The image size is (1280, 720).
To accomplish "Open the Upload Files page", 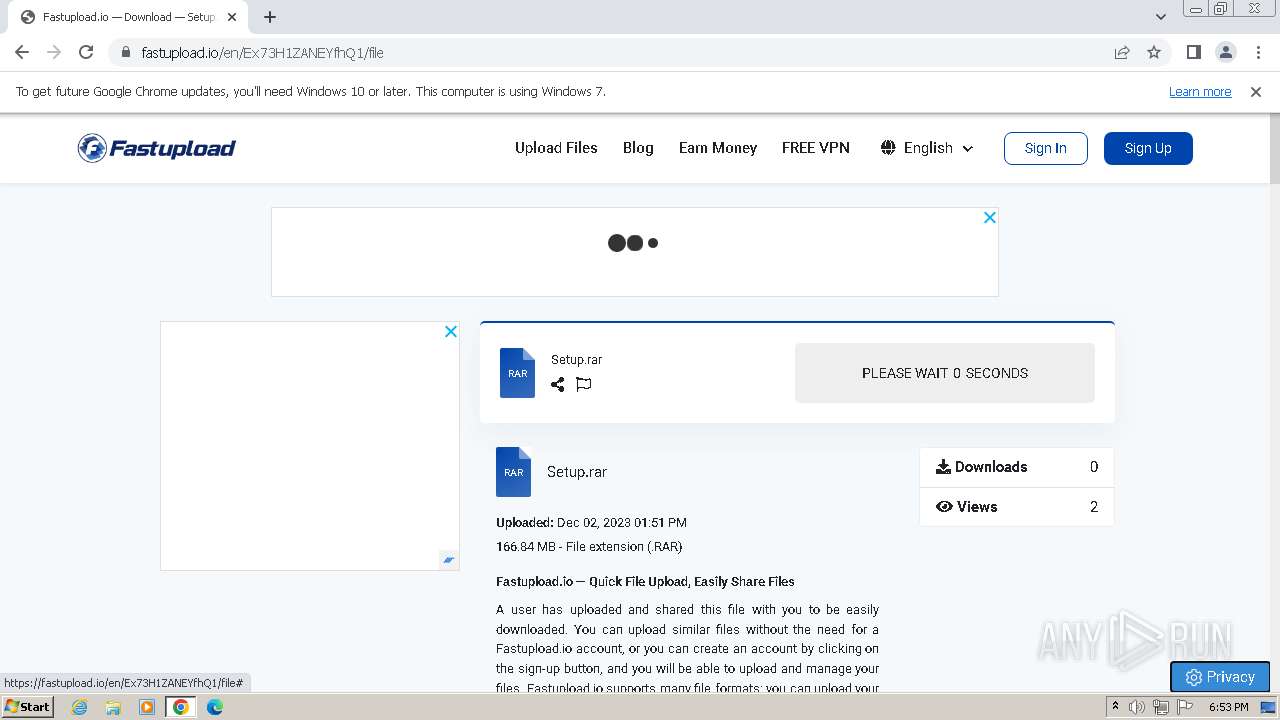I will (556, 148).
